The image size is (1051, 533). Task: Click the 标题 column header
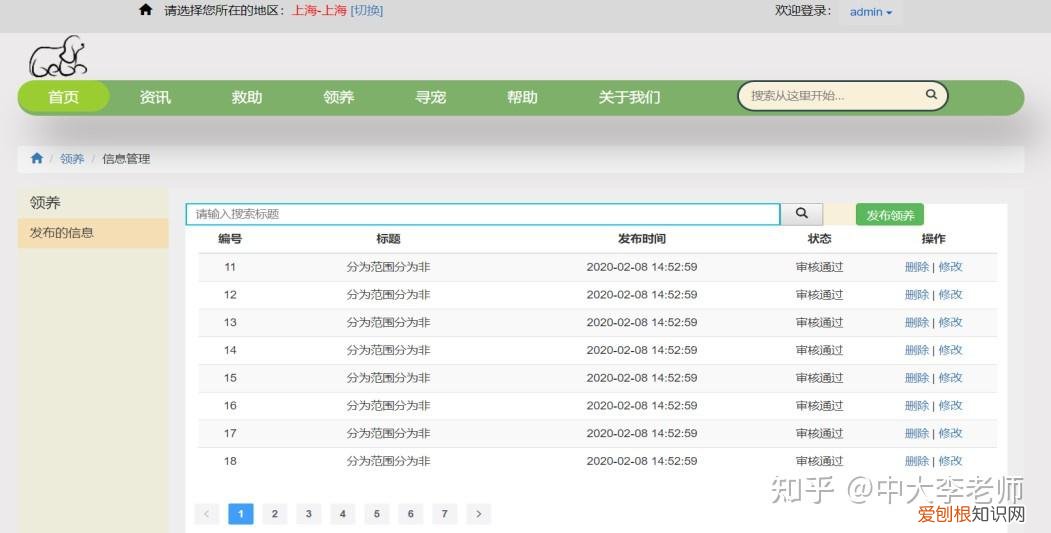click(388, 239)
